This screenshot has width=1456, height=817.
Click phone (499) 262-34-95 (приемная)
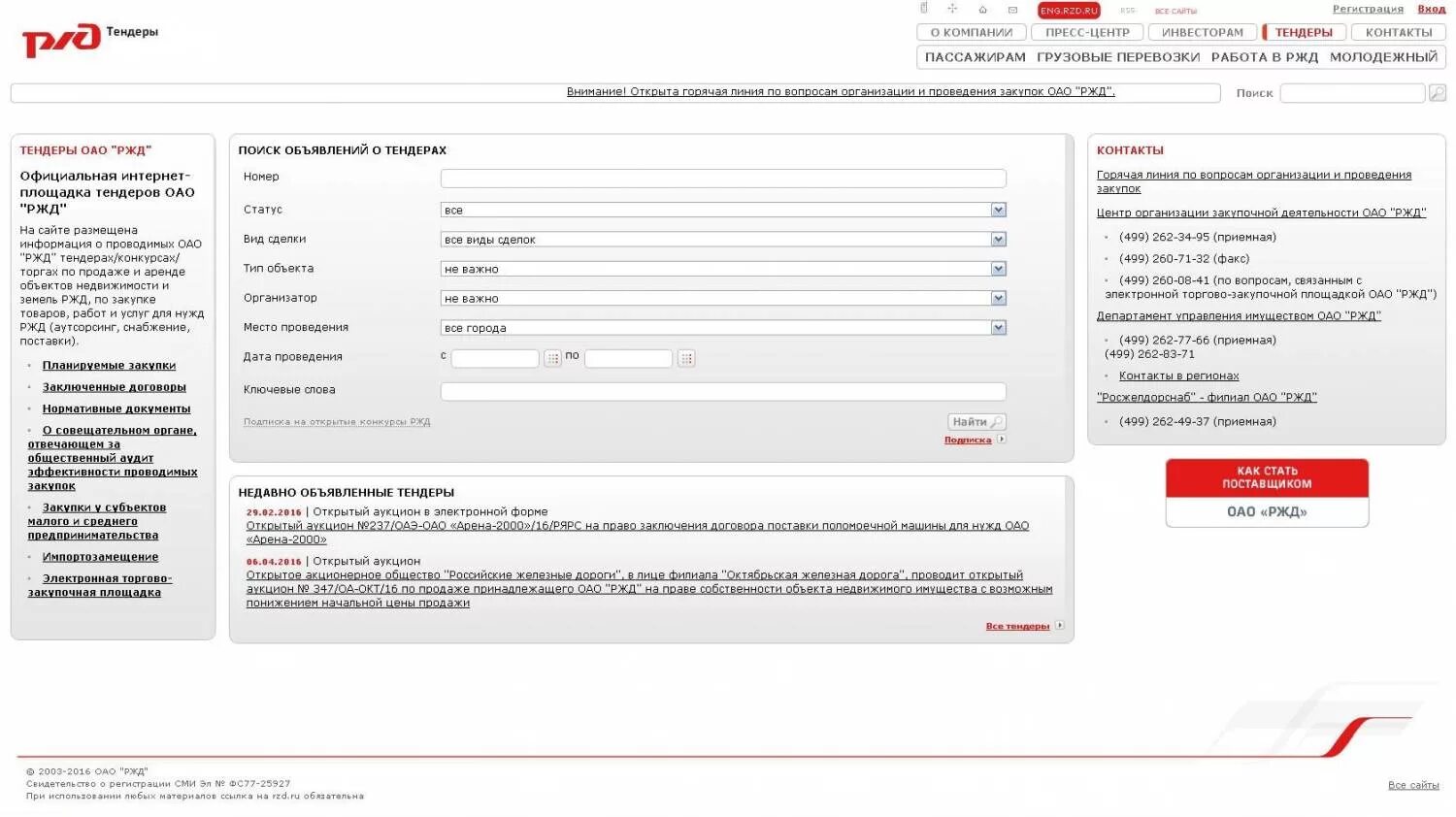[1197, 238]
